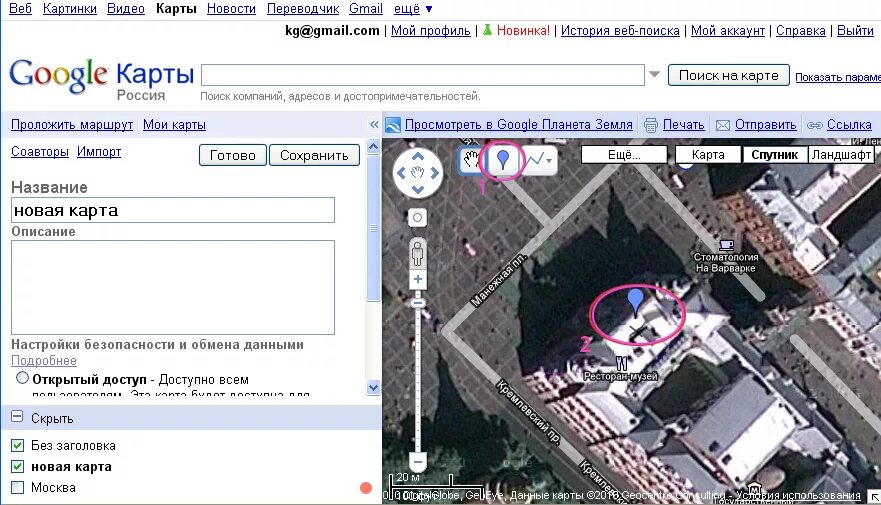Open the История веб-поиска link

pos(620,30)
